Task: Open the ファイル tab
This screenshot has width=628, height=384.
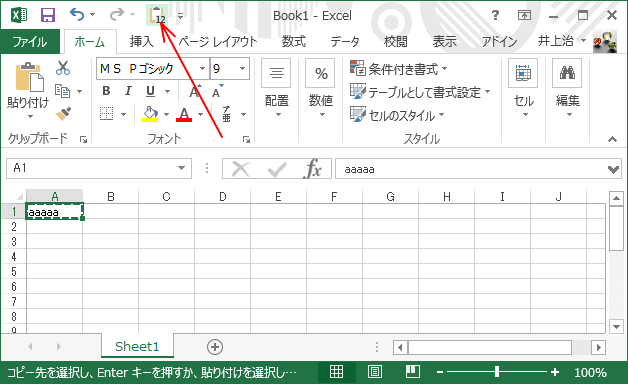Action: coord(30,42)
